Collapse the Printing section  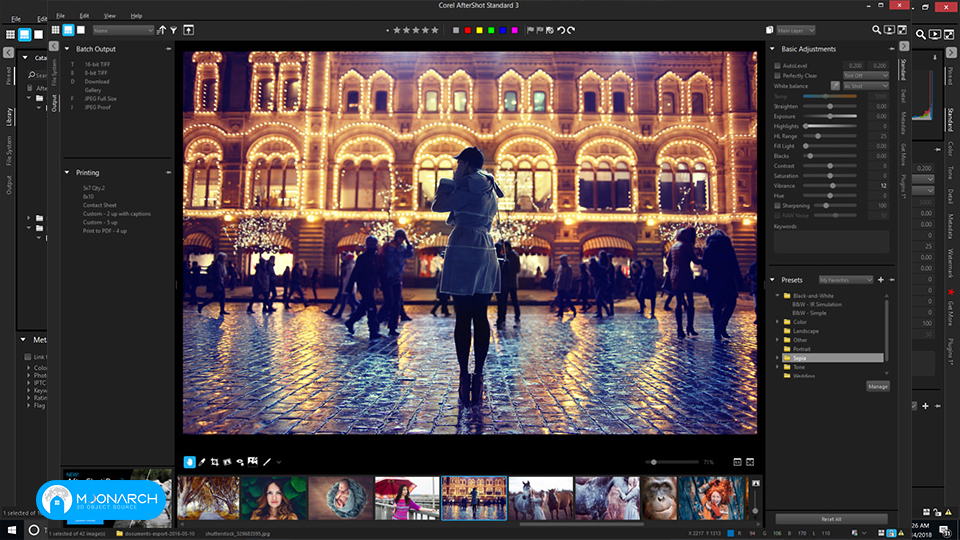[x=67, y=173]
